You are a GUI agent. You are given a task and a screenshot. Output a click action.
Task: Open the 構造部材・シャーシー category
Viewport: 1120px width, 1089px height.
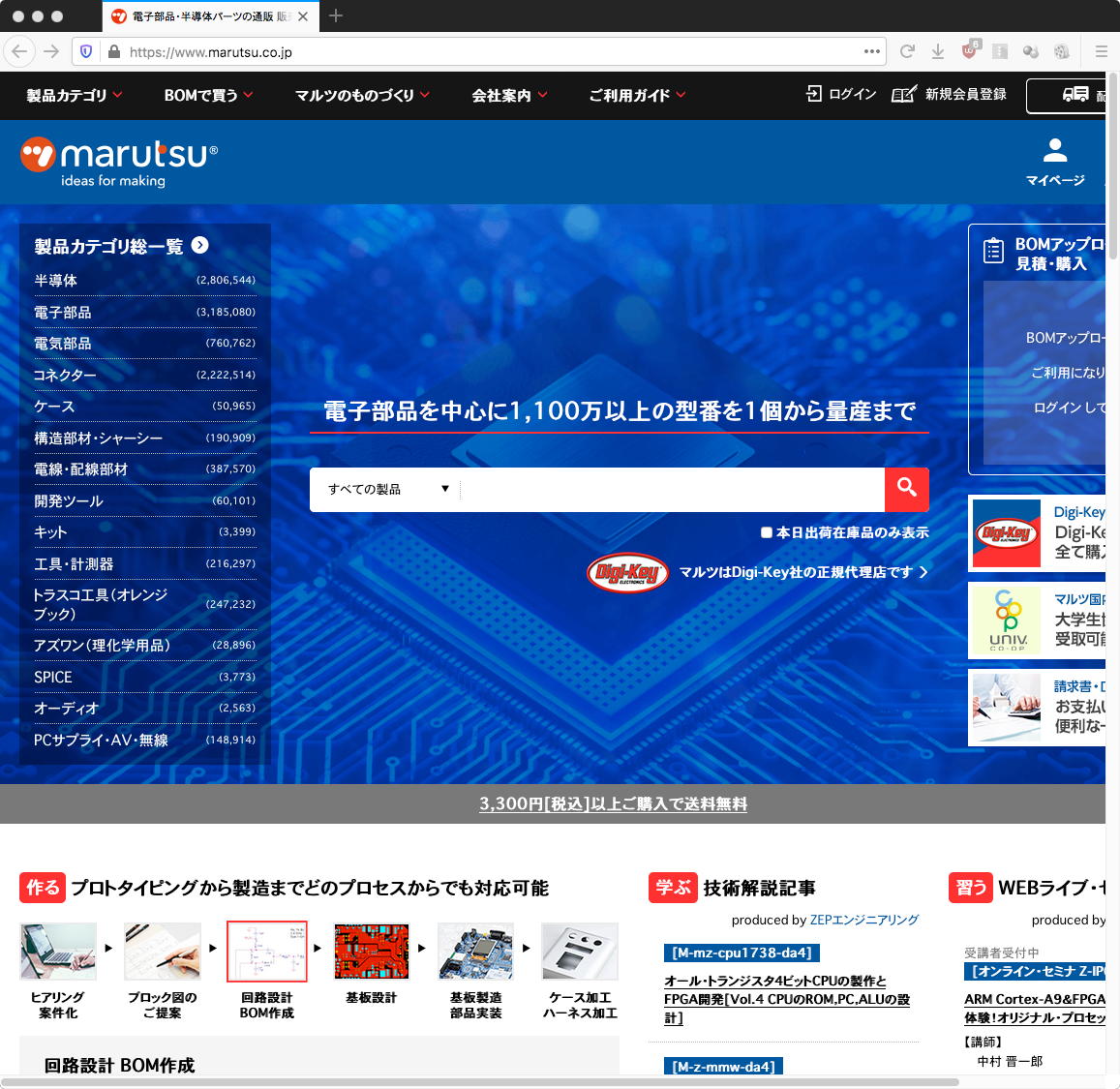145,437
